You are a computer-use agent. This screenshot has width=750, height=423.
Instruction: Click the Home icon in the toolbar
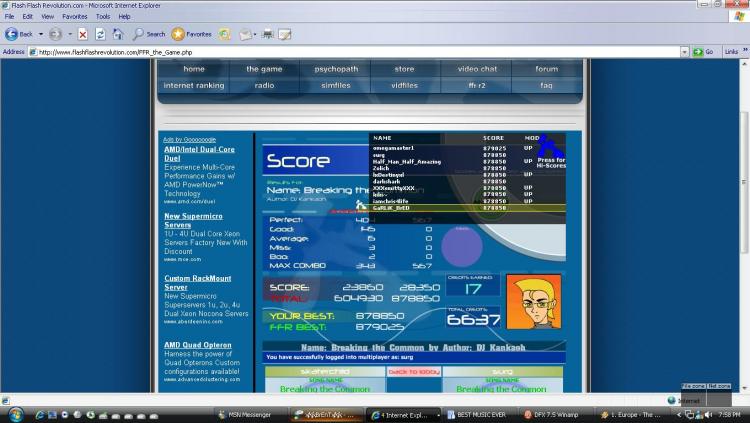point(118,34)
